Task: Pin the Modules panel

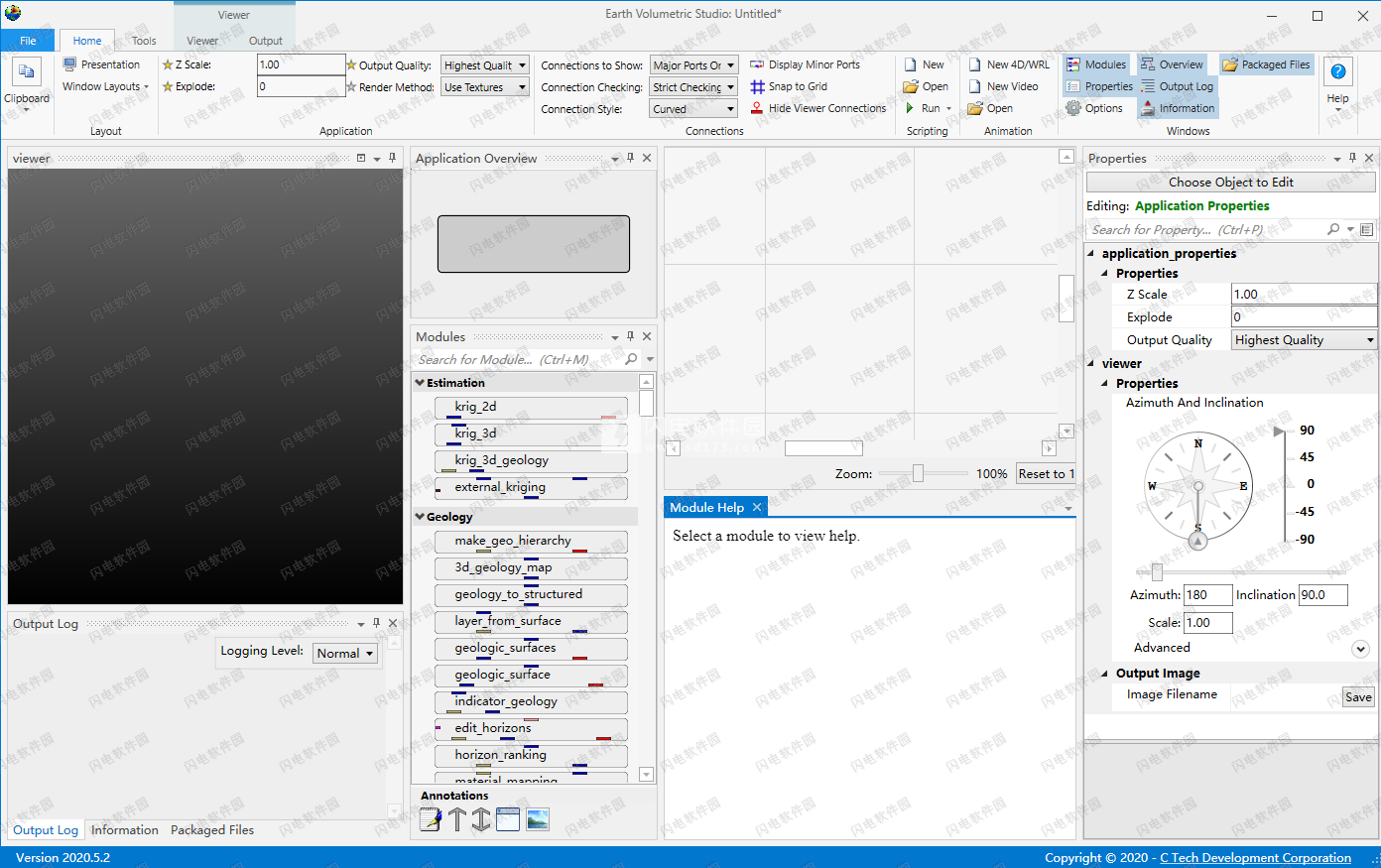Action: pos(630,336)
